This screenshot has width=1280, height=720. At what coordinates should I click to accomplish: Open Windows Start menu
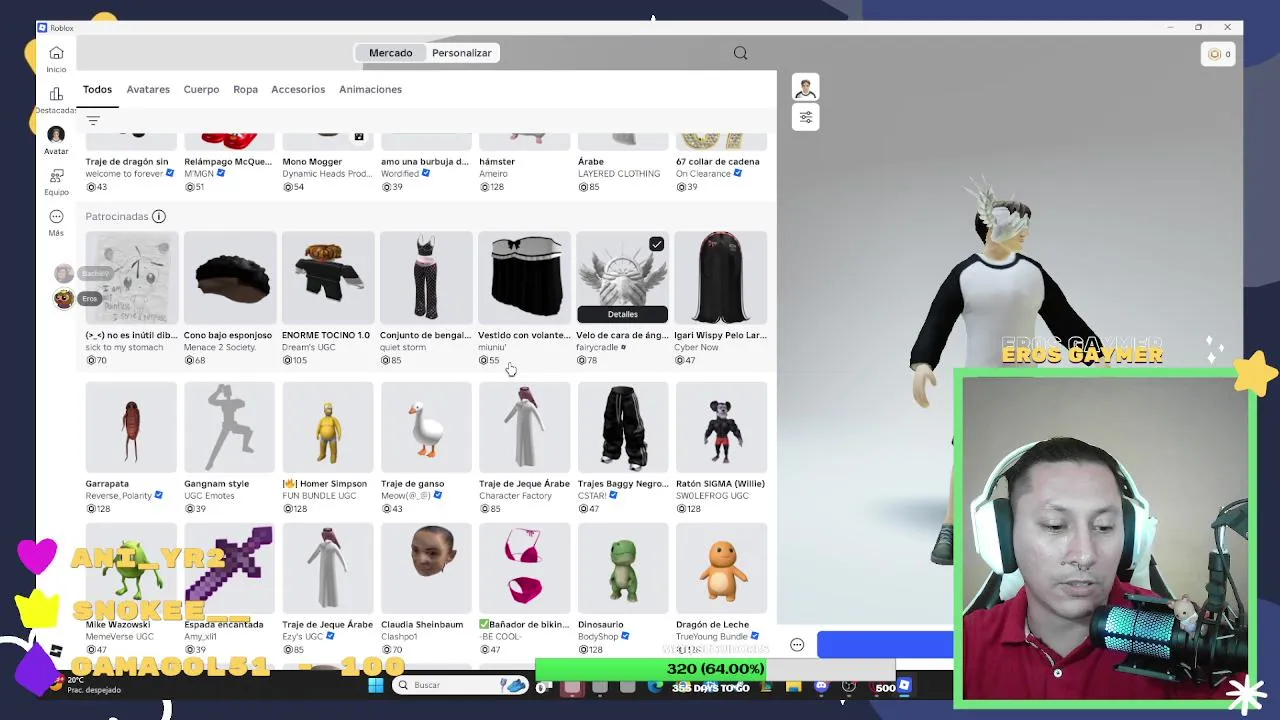[x=375, y=686]
